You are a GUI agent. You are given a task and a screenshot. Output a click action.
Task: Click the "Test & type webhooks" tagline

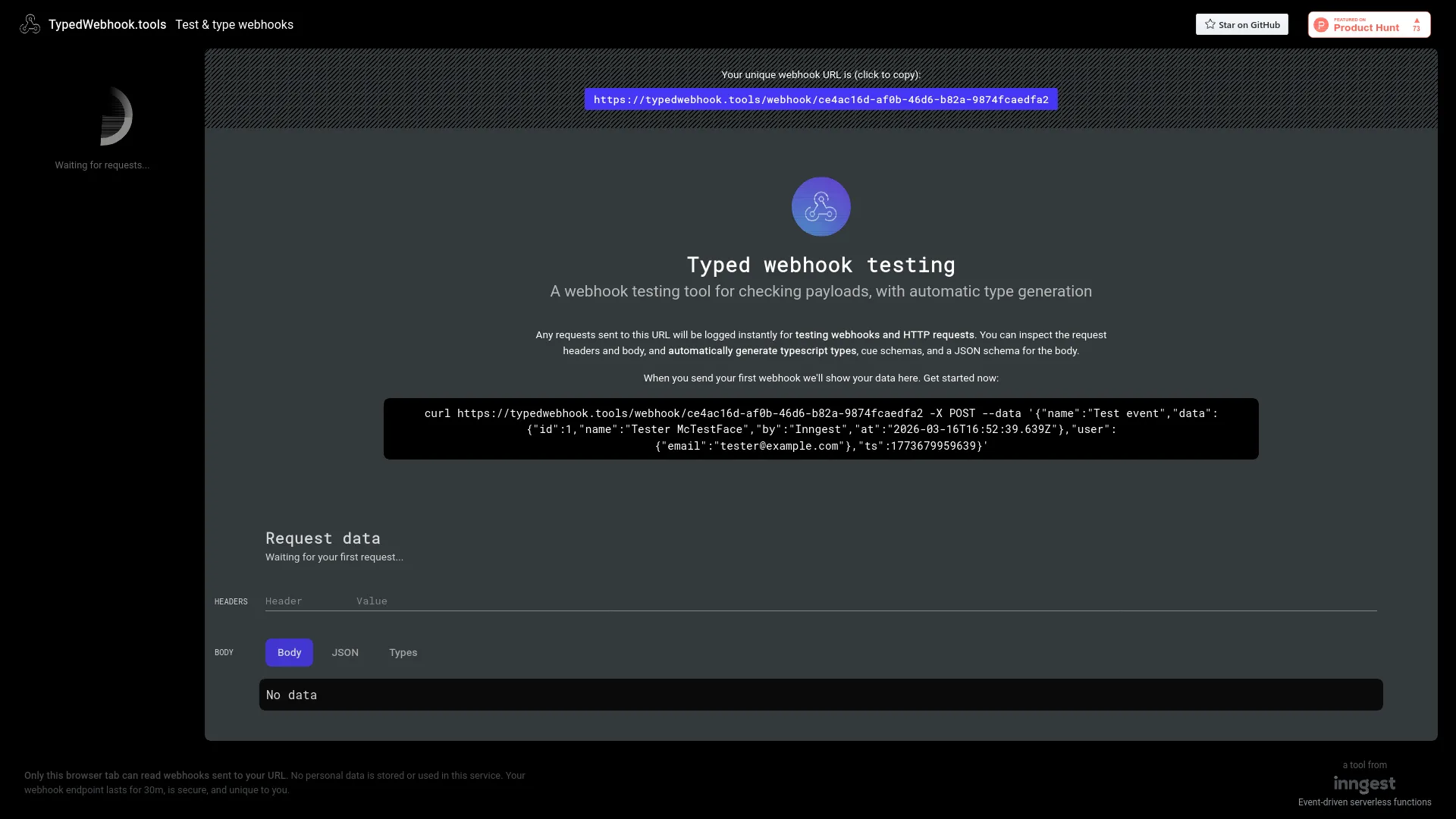pyautogui.click(x=234, y=24)
